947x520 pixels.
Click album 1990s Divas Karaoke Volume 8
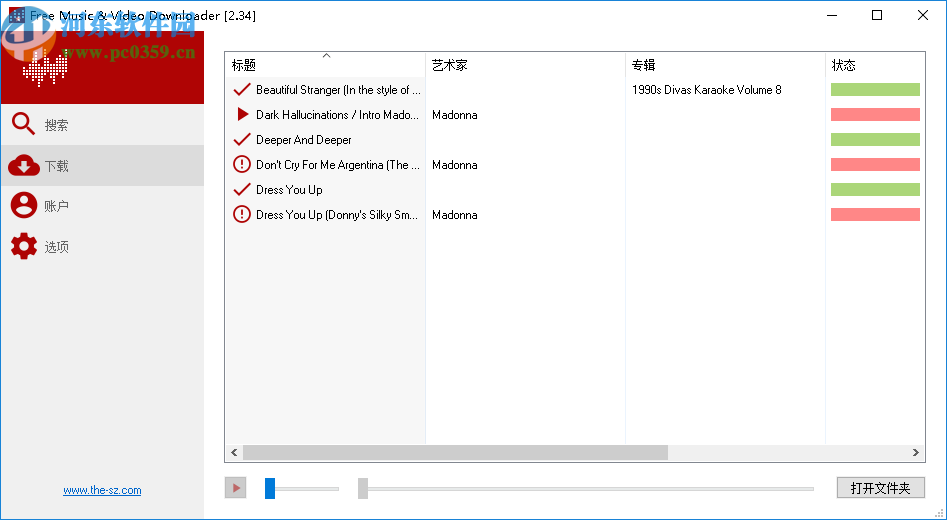point(707,90)
